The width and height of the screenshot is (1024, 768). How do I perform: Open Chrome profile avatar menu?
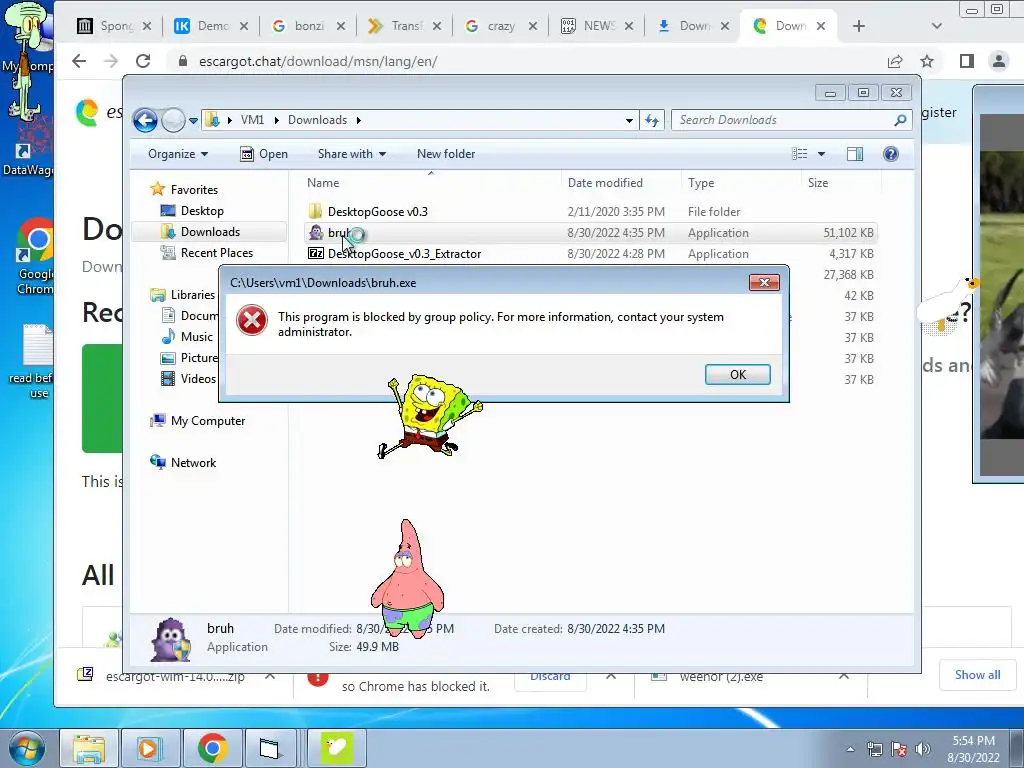999,61
